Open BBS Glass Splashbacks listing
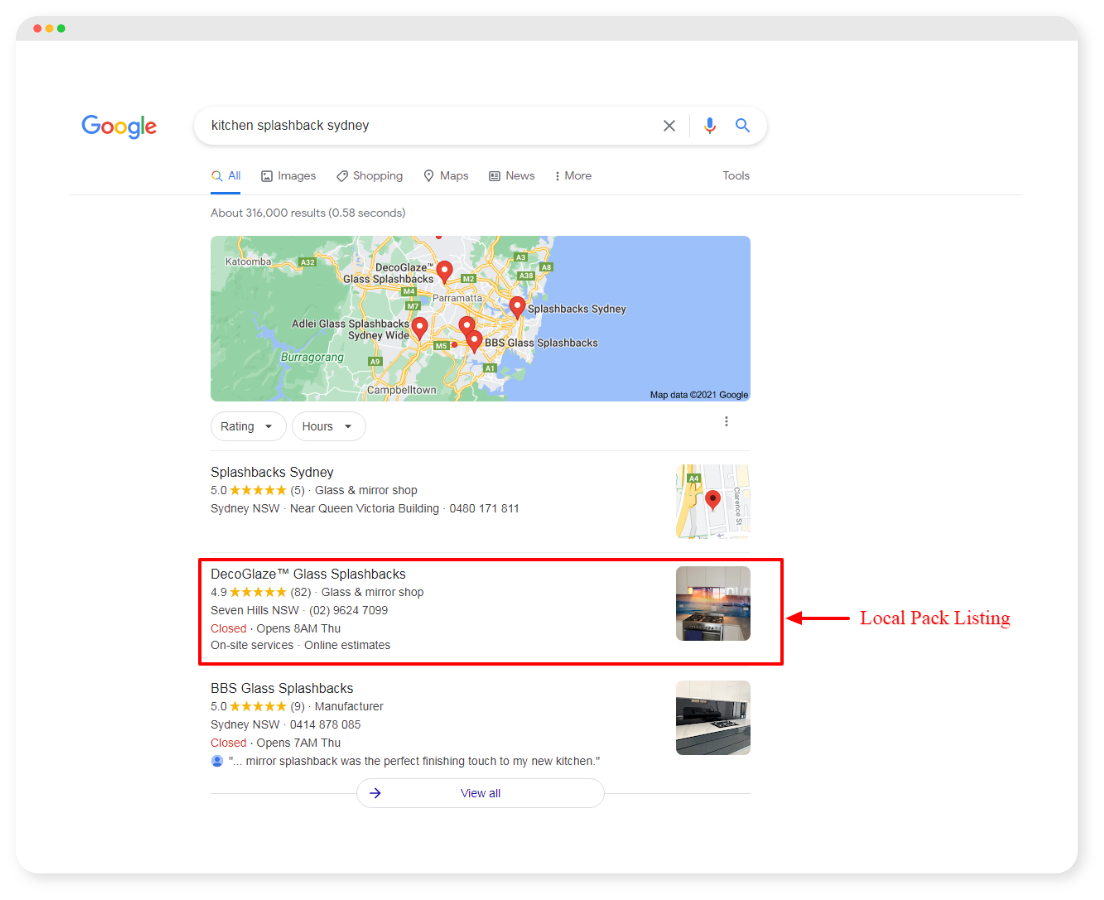The image size is (1104, 900). point(282,688)
